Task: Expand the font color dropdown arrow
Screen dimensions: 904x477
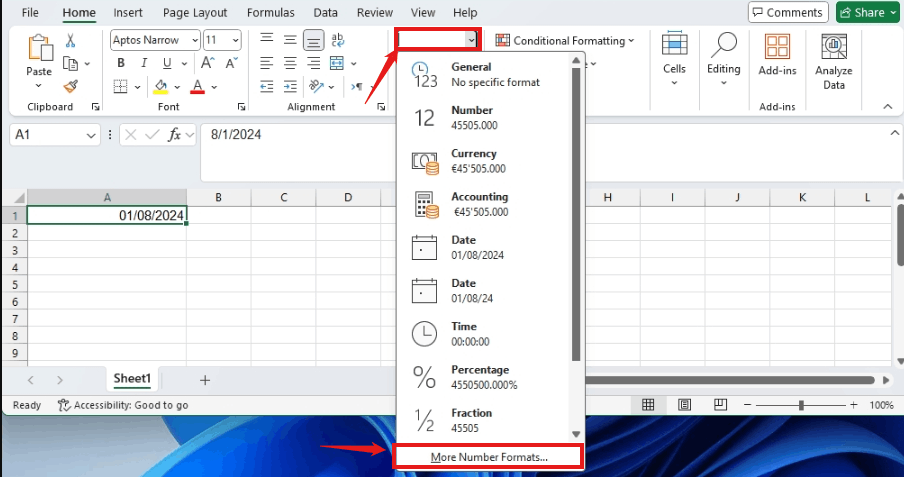Action: tap(214, 87)
